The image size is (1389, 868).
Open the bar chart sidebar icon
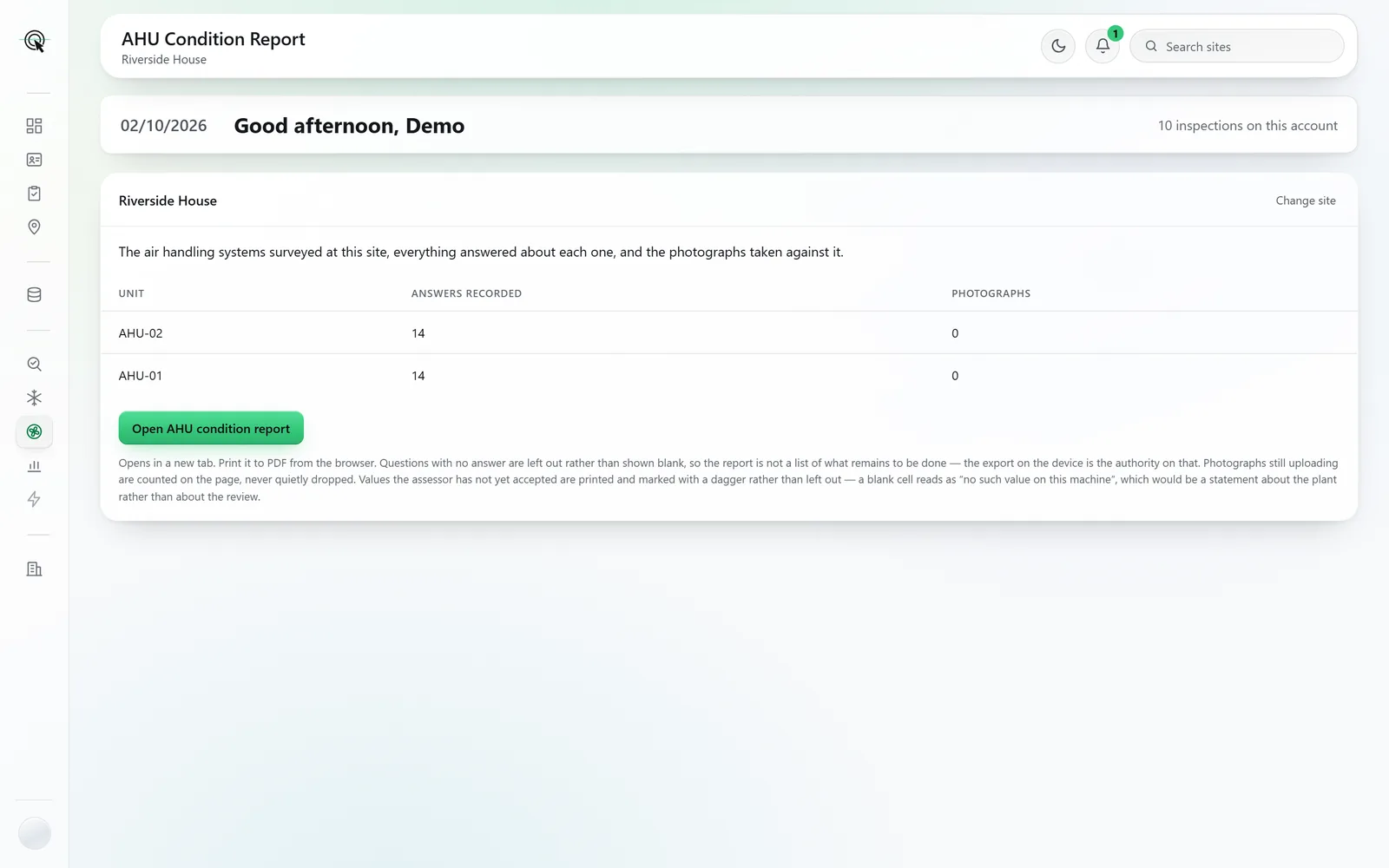[34, 466]
